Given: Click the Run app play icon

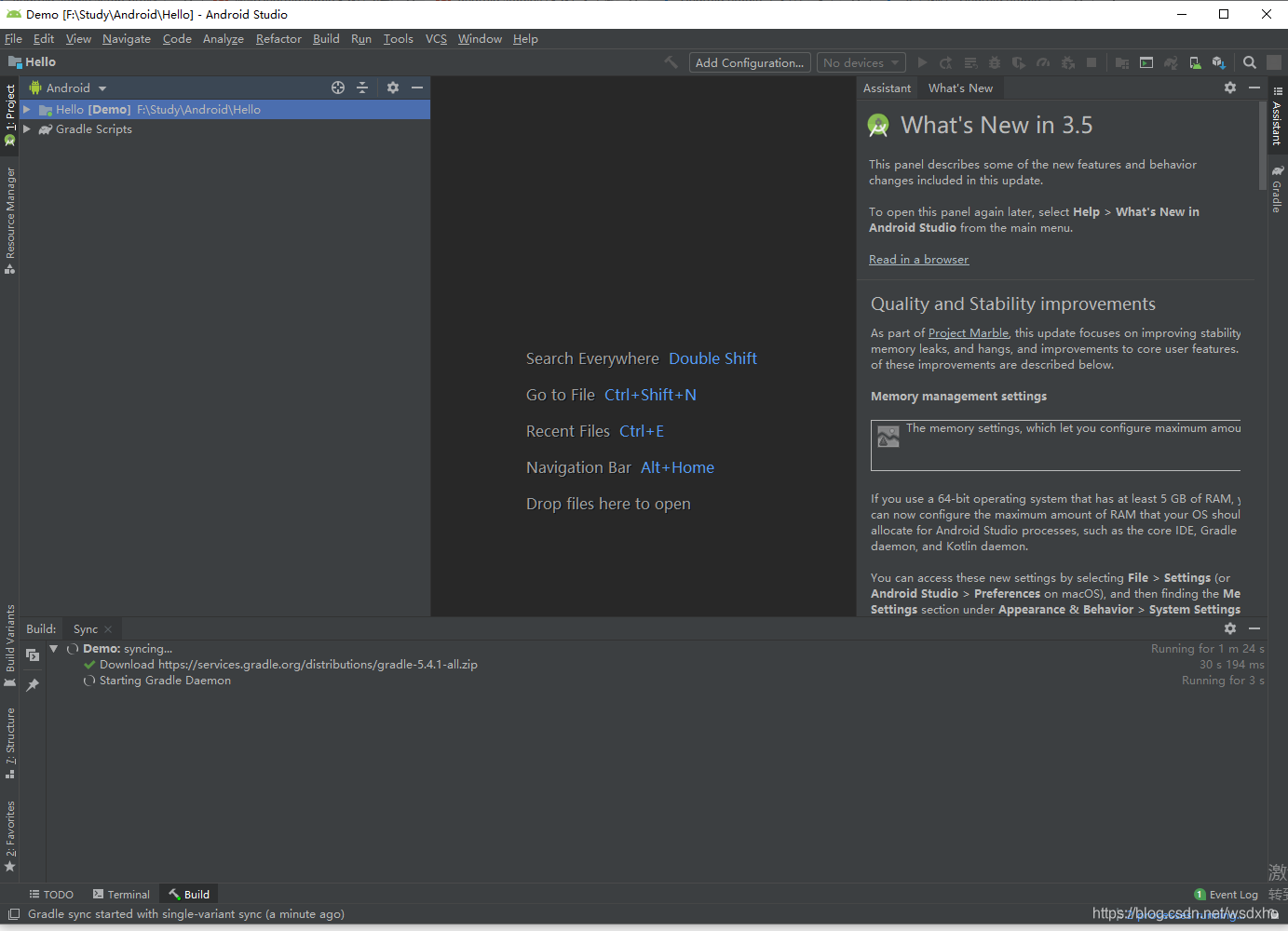Looking at the screenshot, I should pos(922,62).
